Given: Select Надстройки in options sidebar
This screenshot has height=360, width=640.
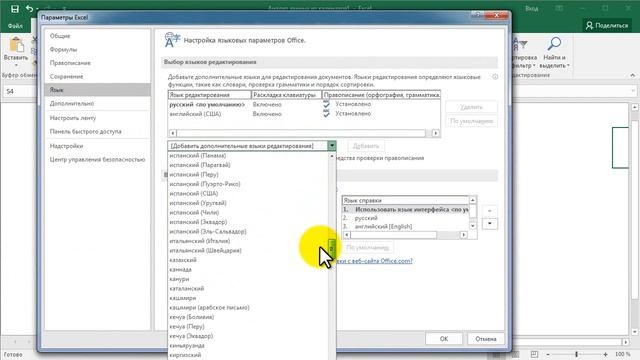Looking at the screenshot, I should coord(97,146).
